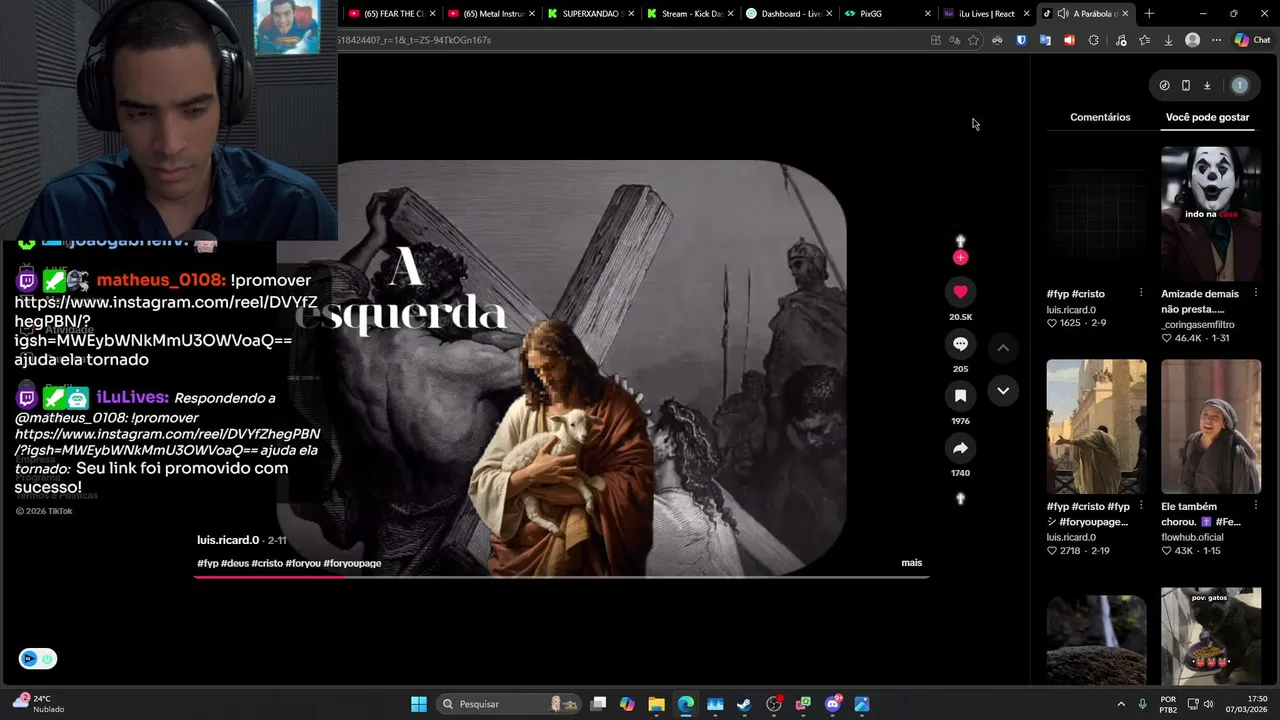Mute the tab via the speaker icon
1280x720 pixels.
[1062, 14]
